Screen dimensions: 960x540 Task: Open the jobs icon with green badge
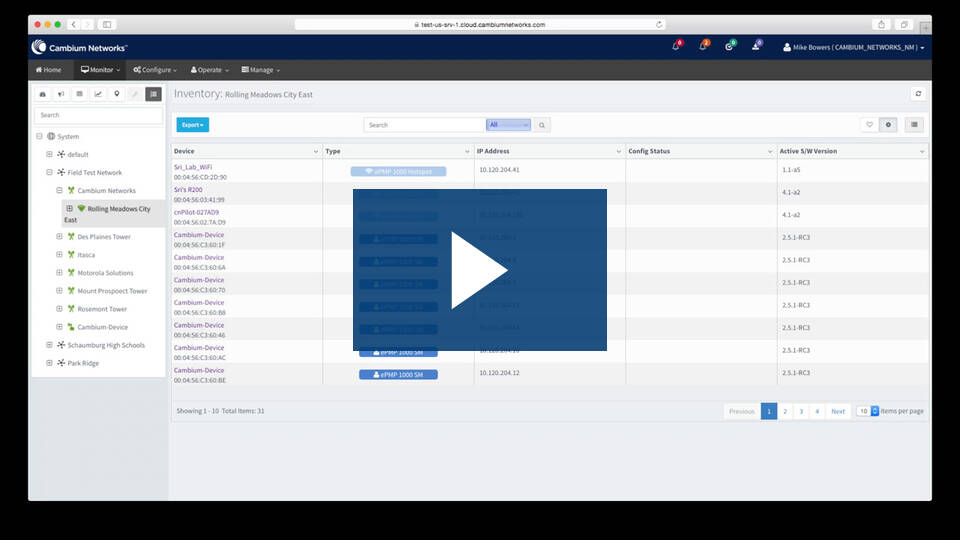[729, 46]
